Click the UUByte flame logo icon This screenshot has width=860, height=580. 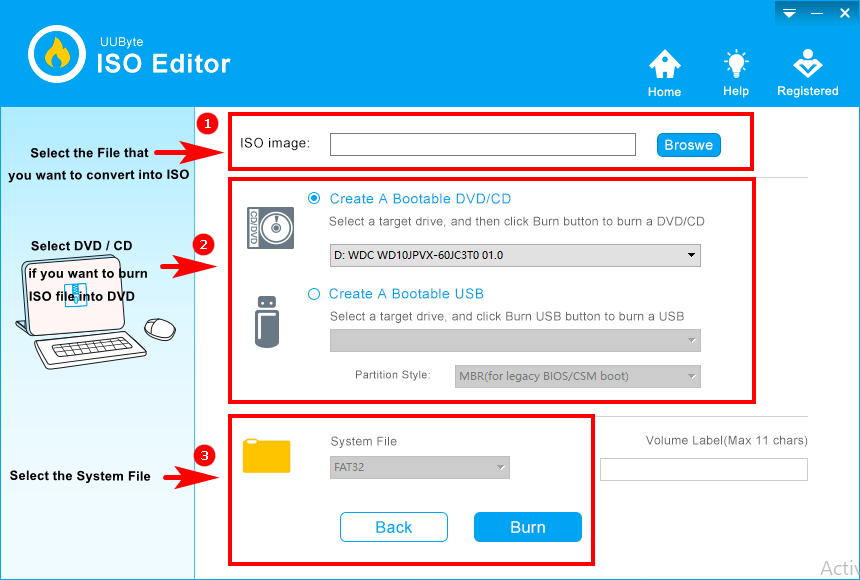(x=57, y=54)
